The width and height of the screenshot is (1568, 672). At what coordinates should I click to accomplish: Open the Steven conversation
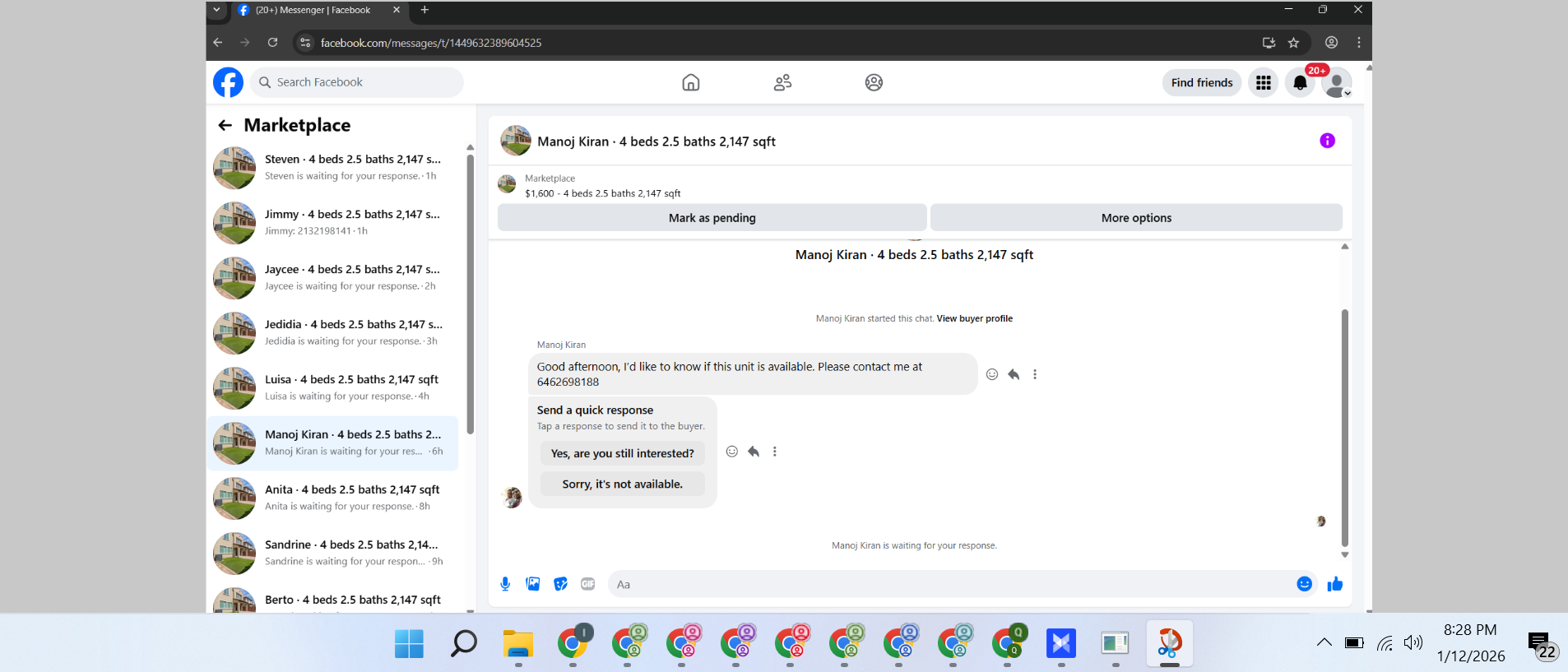click(x=332, y=168)
